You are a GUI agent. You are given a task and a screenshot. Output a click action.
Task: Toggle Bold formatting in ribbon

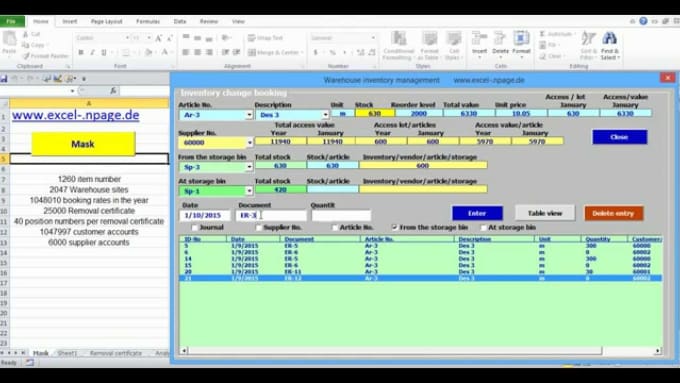[x=81, y=52]
